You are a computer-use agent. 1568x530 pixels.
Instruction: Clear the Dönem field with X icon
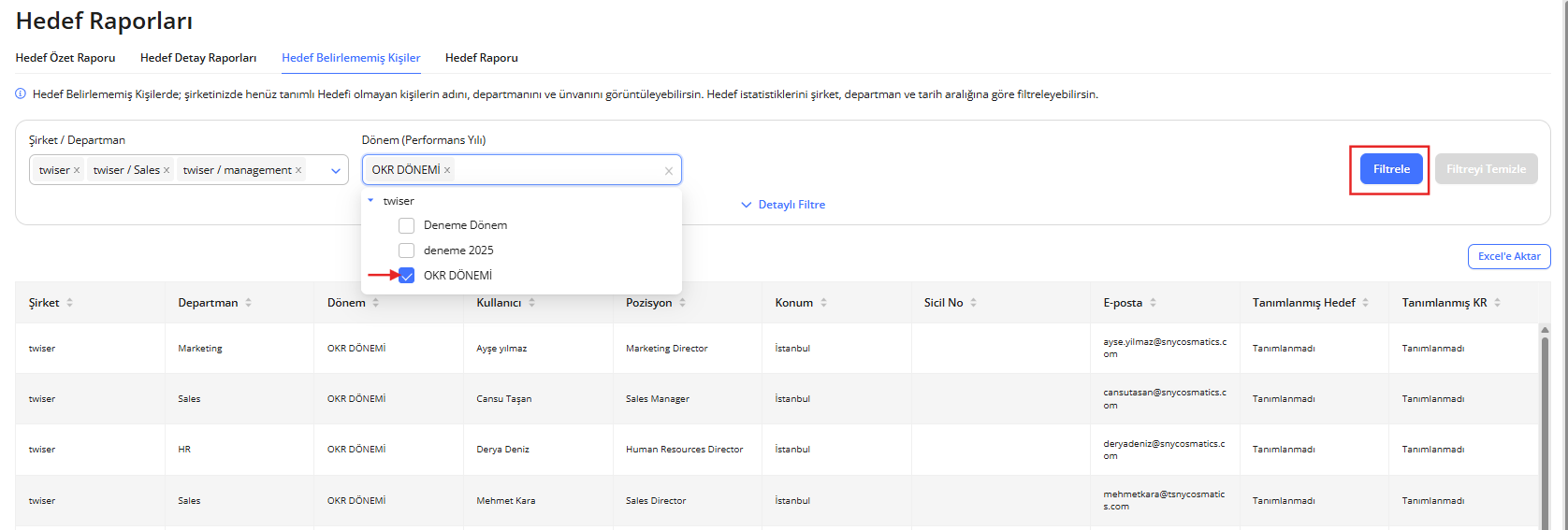(x=668, y=171)
